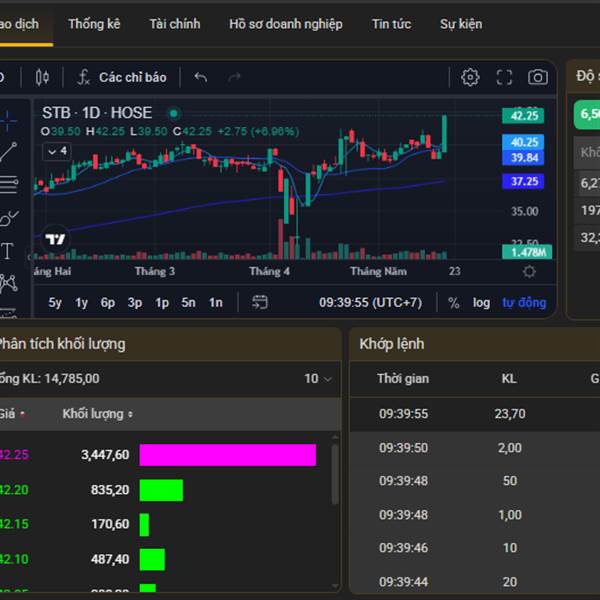Image resolution: width=600 pixels, height=600 pixels.
Task: Open the Sự kiện tab
Action: click(461, 24)
